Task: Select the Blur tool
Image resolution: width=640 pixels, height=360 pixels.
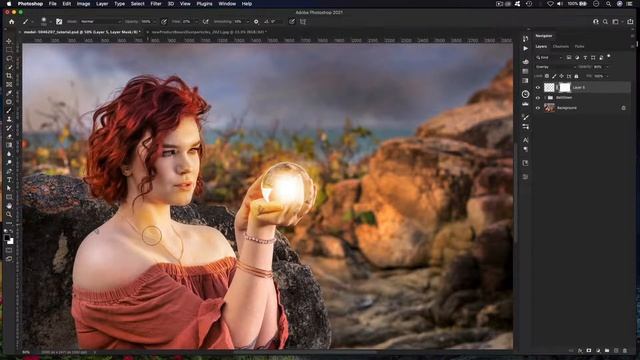Action: (9, 154)
